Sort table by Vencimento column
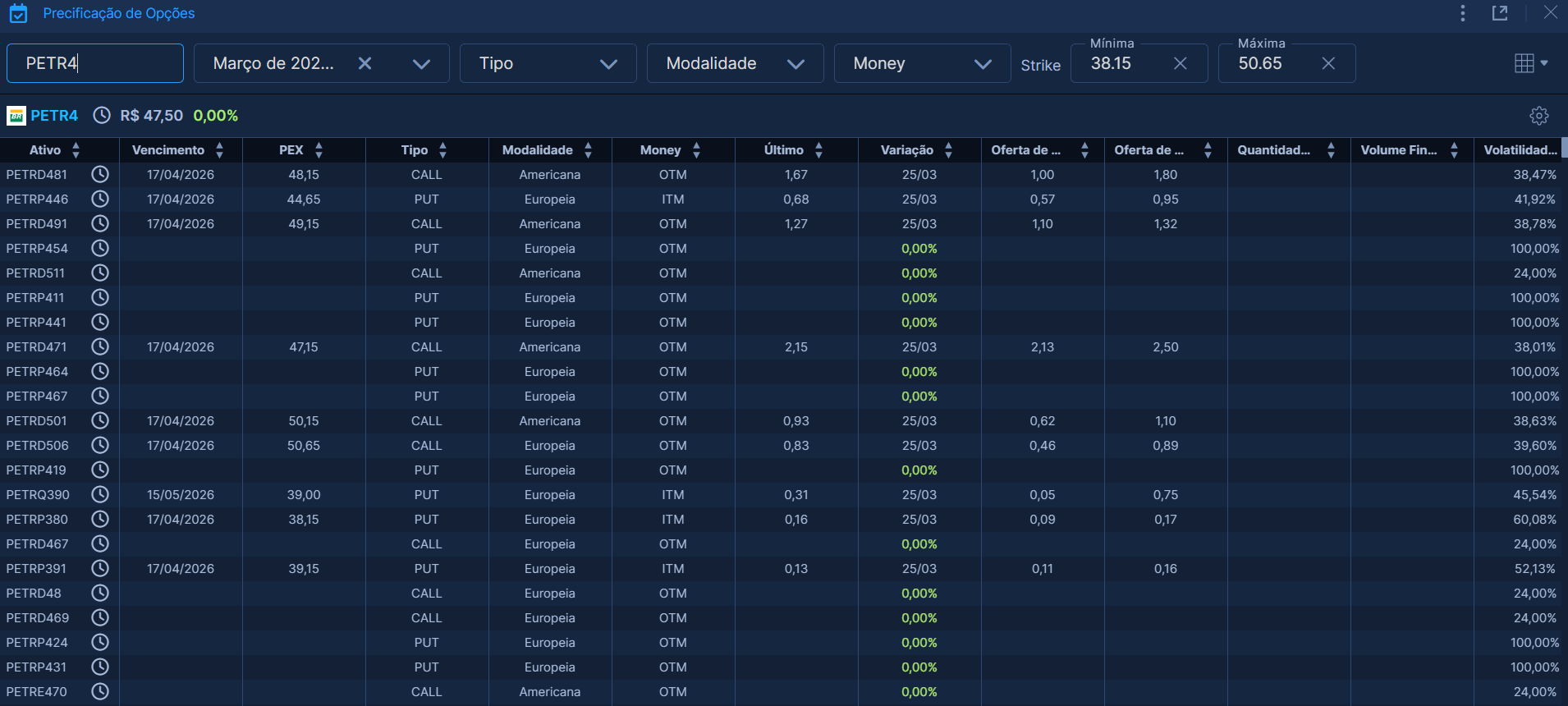Image resolution: width=1568 pixels, height=706 pixels. [219, 150]
